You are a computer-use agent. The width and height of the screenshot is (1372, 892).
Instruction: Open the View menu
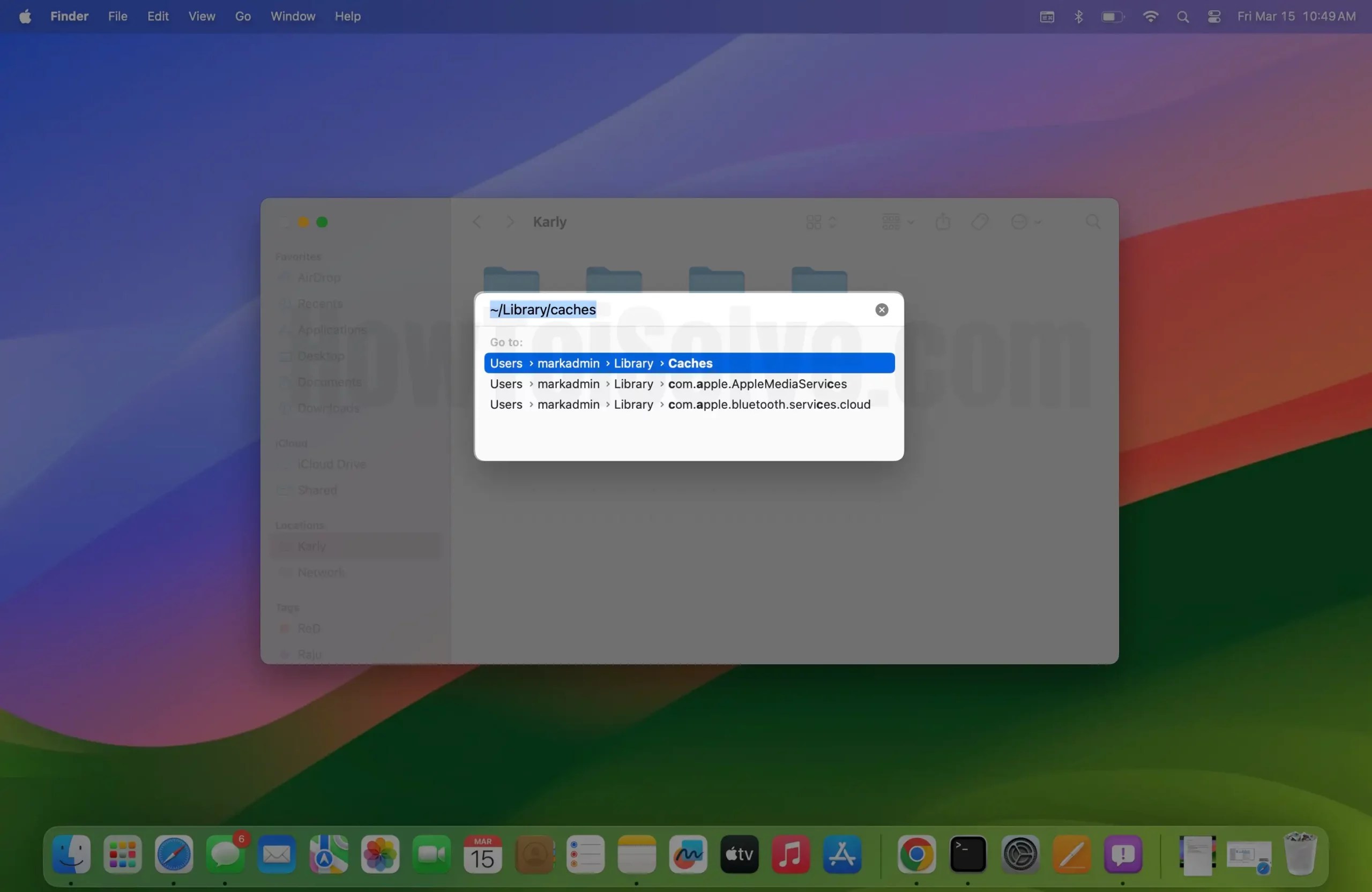(201, 16)
